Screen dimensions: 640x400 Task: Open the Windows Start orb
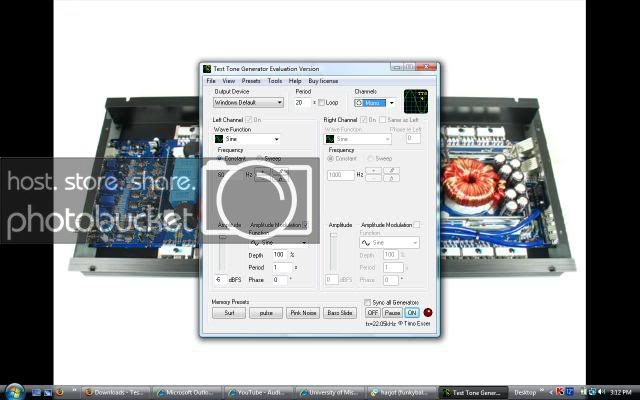click(15, 392)
